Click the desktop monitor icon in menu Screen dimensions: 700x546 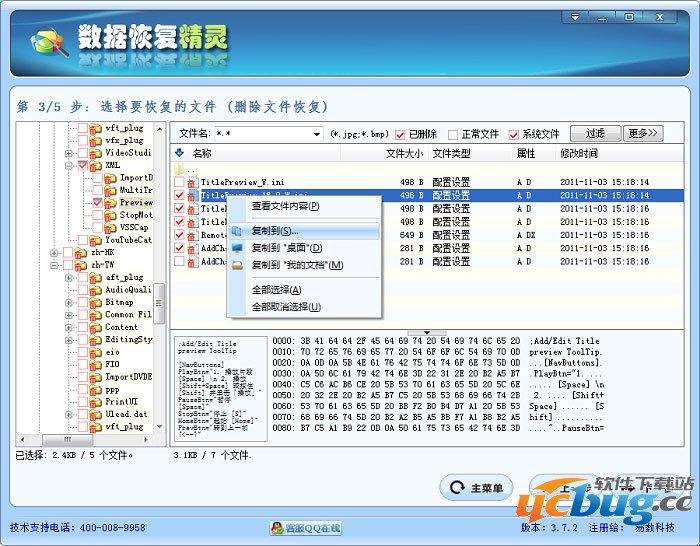pyautogui.click(x=237, y=248)
